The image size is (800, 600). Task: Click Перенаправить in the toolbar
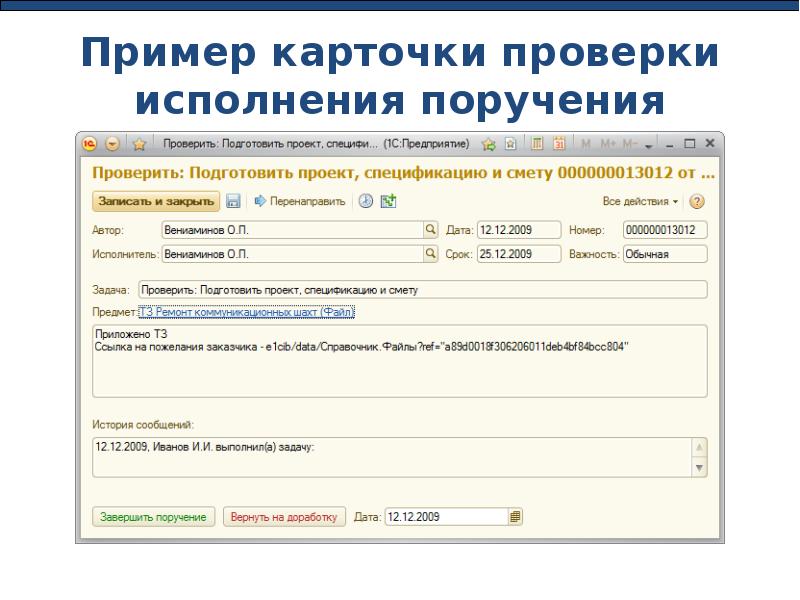(x=300, y=201)
